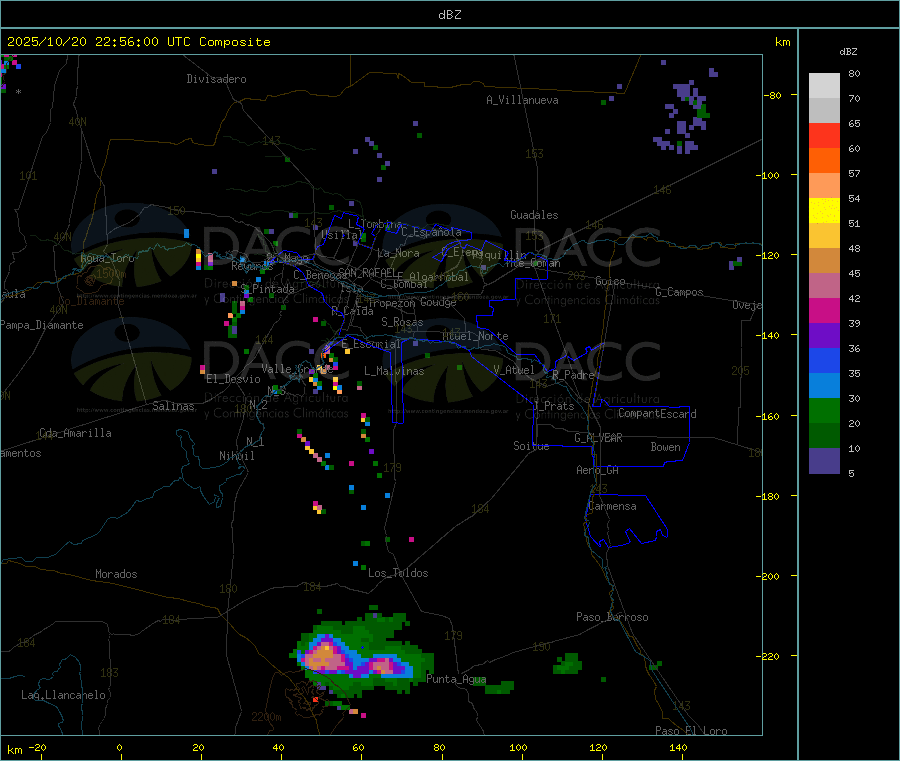Viewport: 900px width, 761px height.
Task: Click the A_Villanueva location label
Action: [522, 100]
